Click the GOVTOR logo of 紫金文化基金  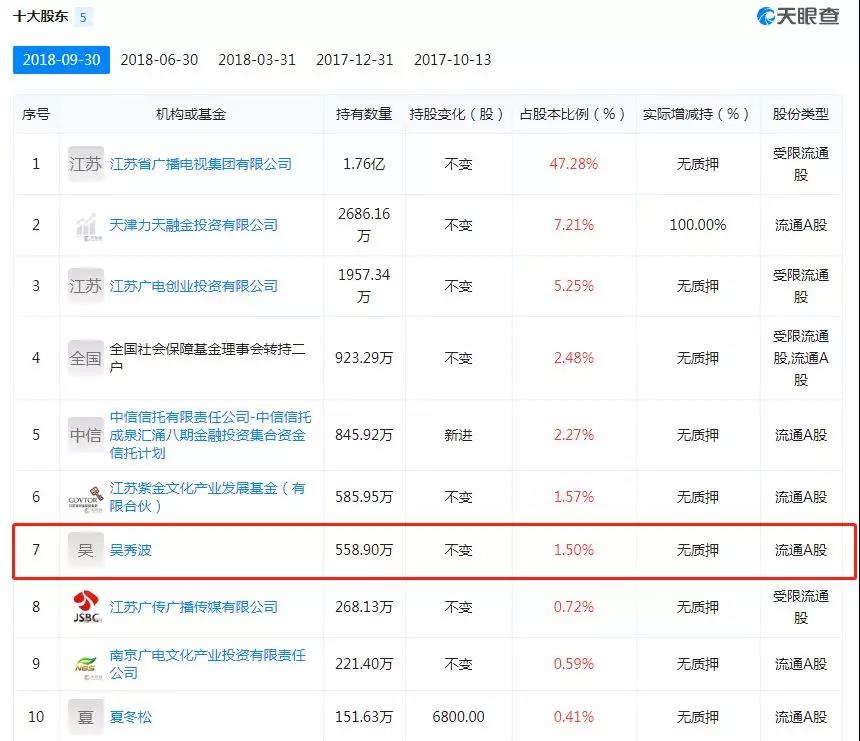(86, 498)
